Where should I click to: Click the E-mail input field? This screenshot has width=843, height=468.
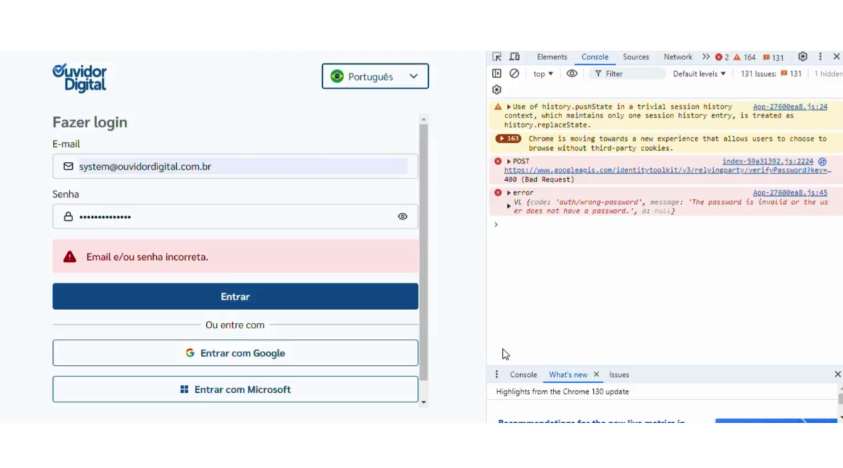235,166
